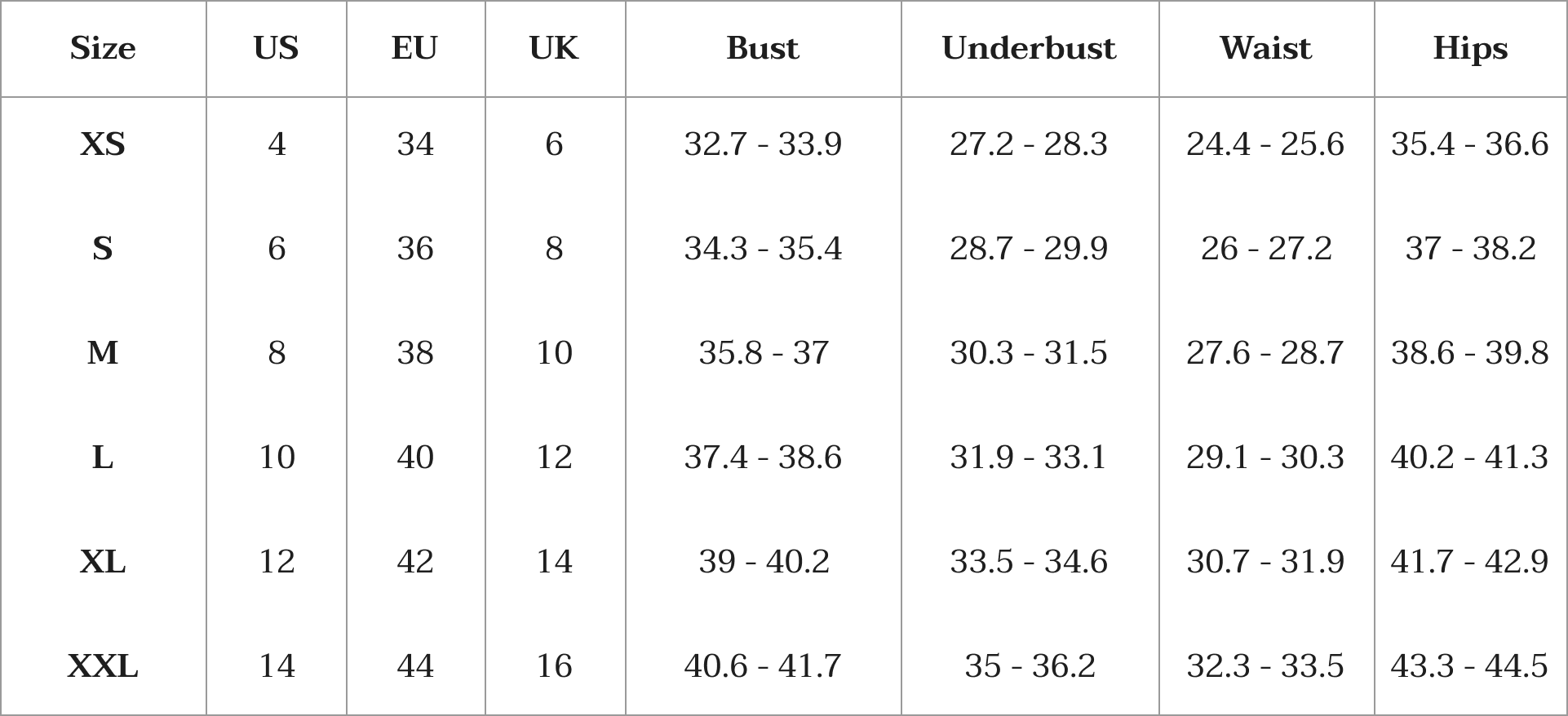Screen dimensions: 1568x716
Task: Select bust value 32.7 - 33.9
Action: 763,144
